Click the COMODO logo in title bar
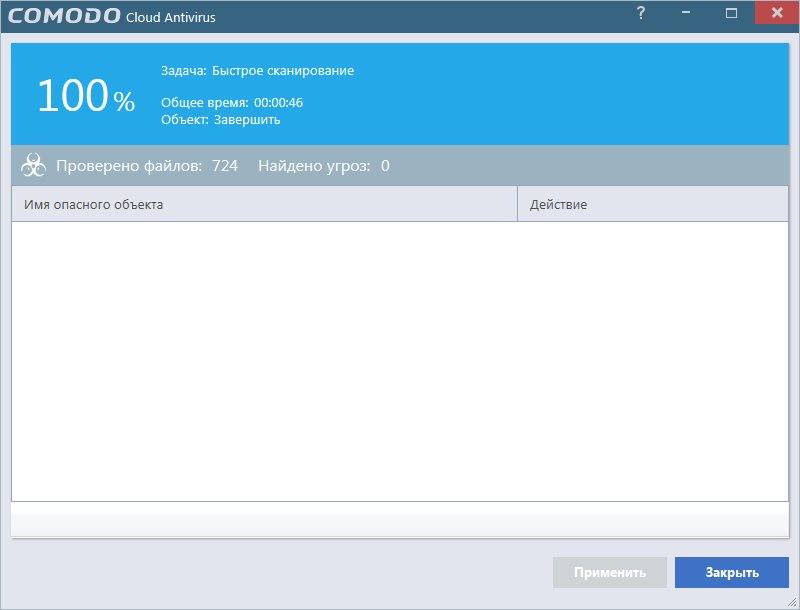 click(x=64, y=16)
